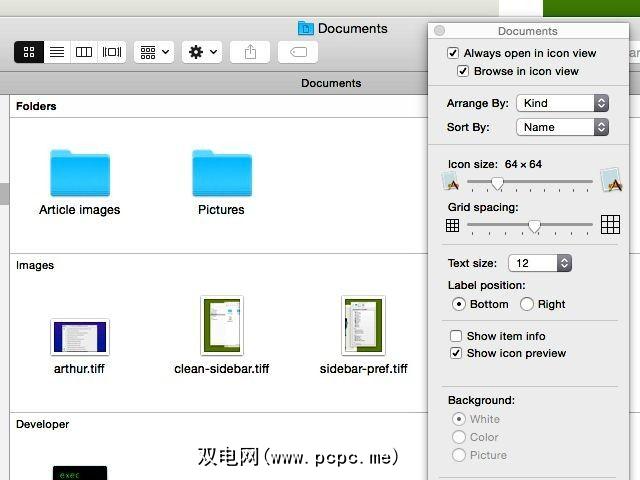Click the Edit Tags toolbar button
The height and width of the screenshot is (480, 640).
click(298, 52)
